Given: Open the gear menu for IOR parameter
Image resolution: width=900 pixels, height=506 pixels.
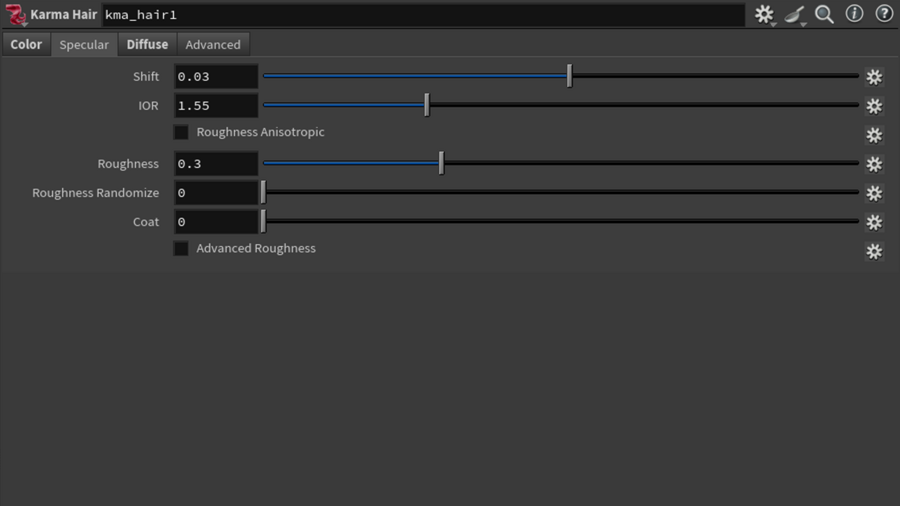Looking at the screenshot, I should (x=874, y=106).
